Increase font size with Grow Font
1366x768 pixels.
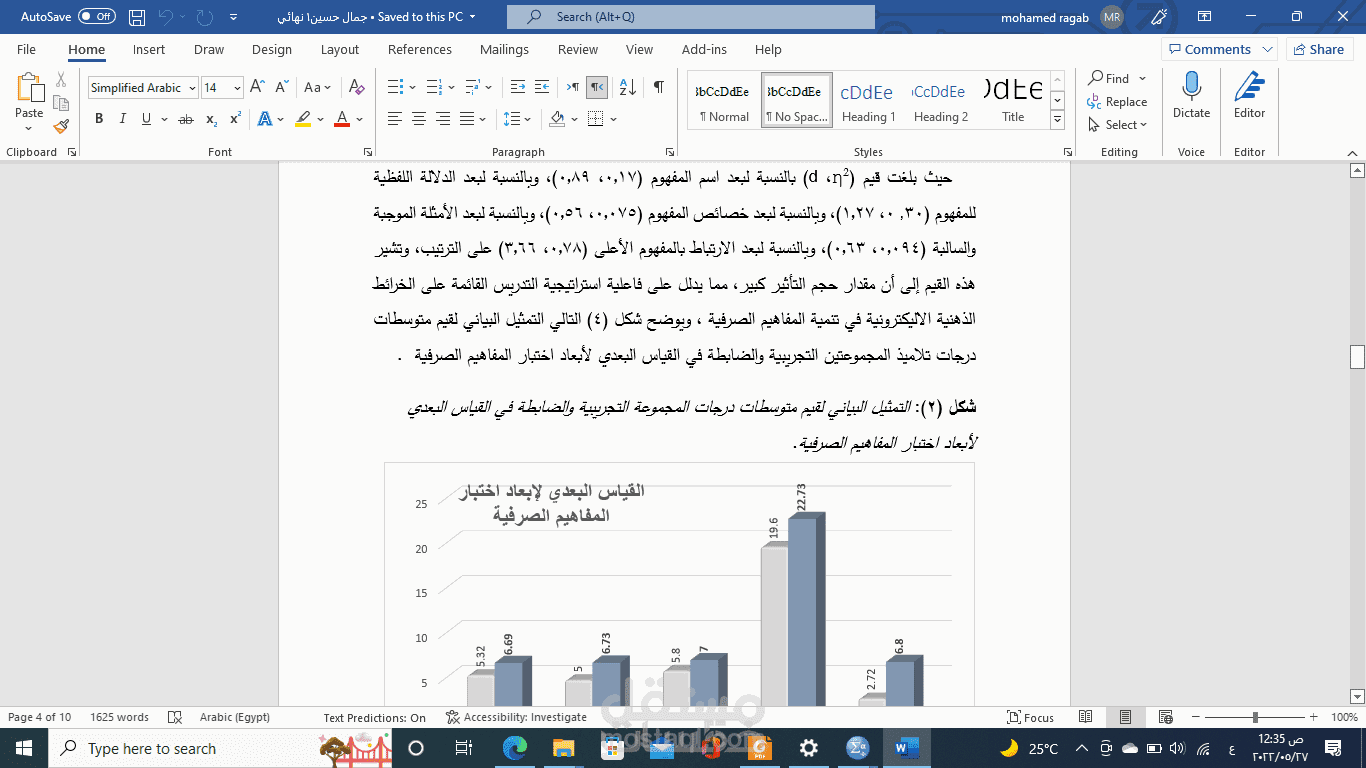(x=257, y=87)
